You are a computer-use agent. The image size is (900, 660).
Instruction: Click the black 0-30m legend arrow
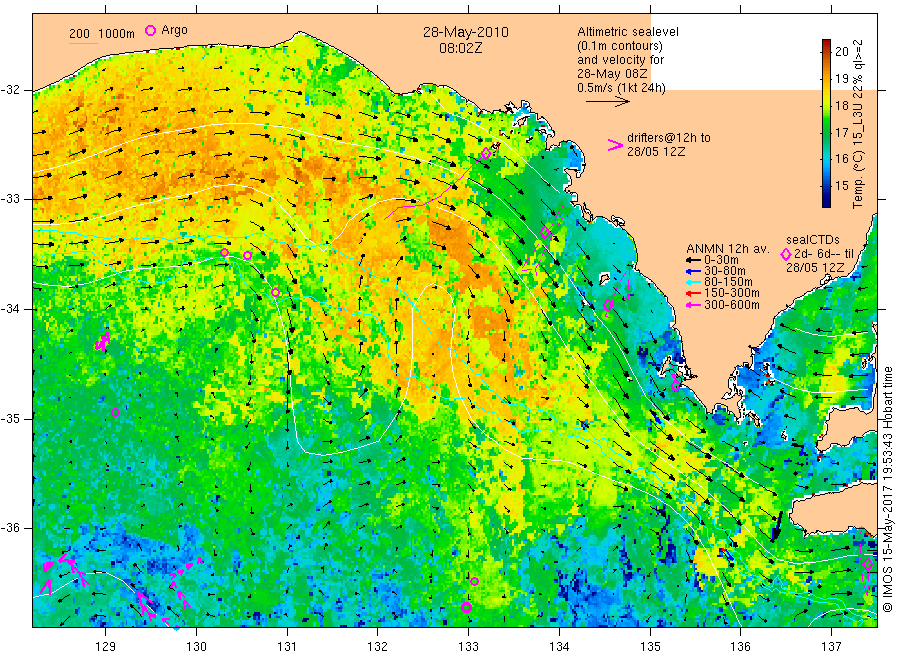[693, 260]
